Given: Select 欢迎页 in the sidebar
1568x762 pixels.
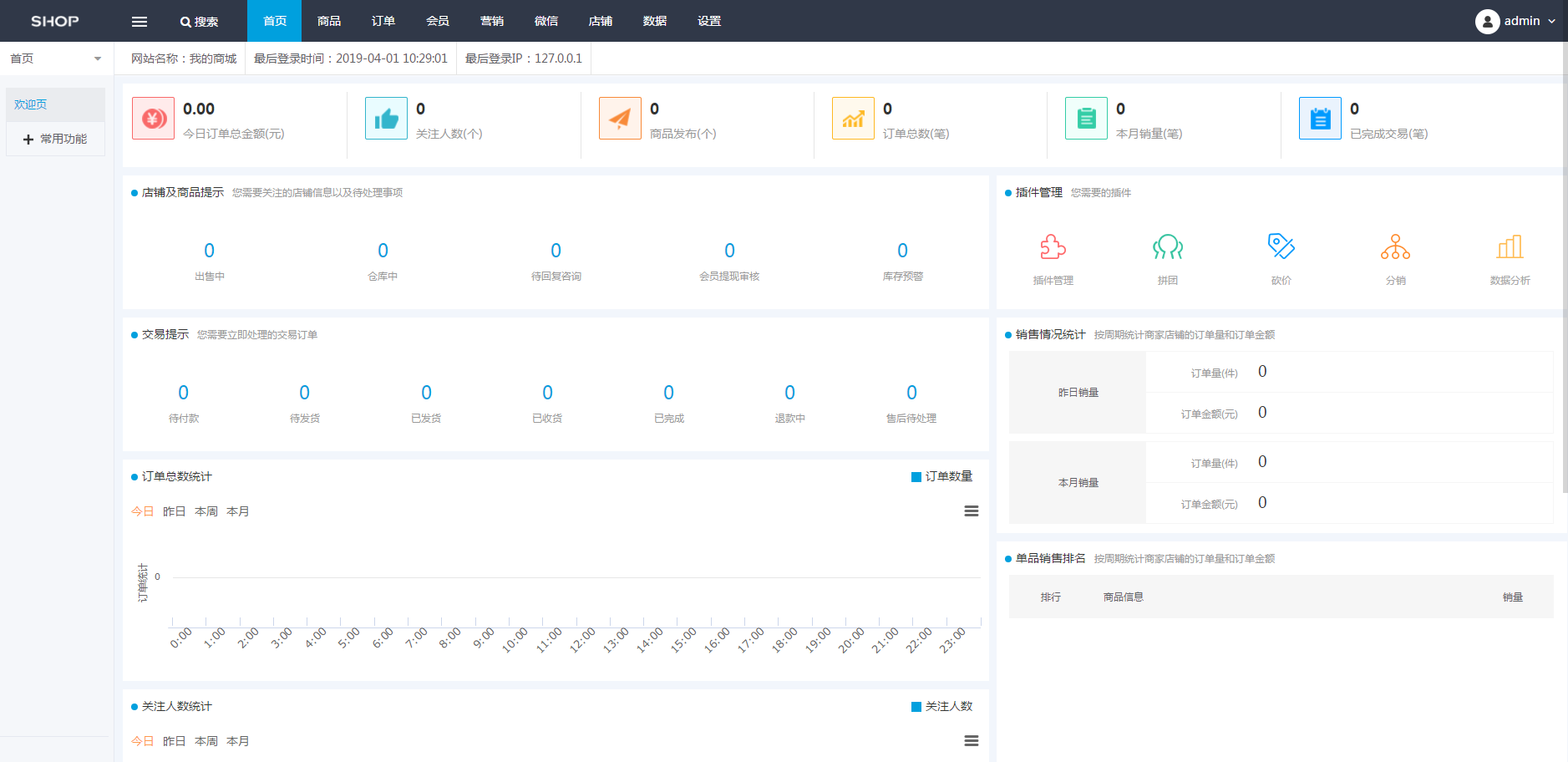Looking at the screenshot, I should point(55,104).
